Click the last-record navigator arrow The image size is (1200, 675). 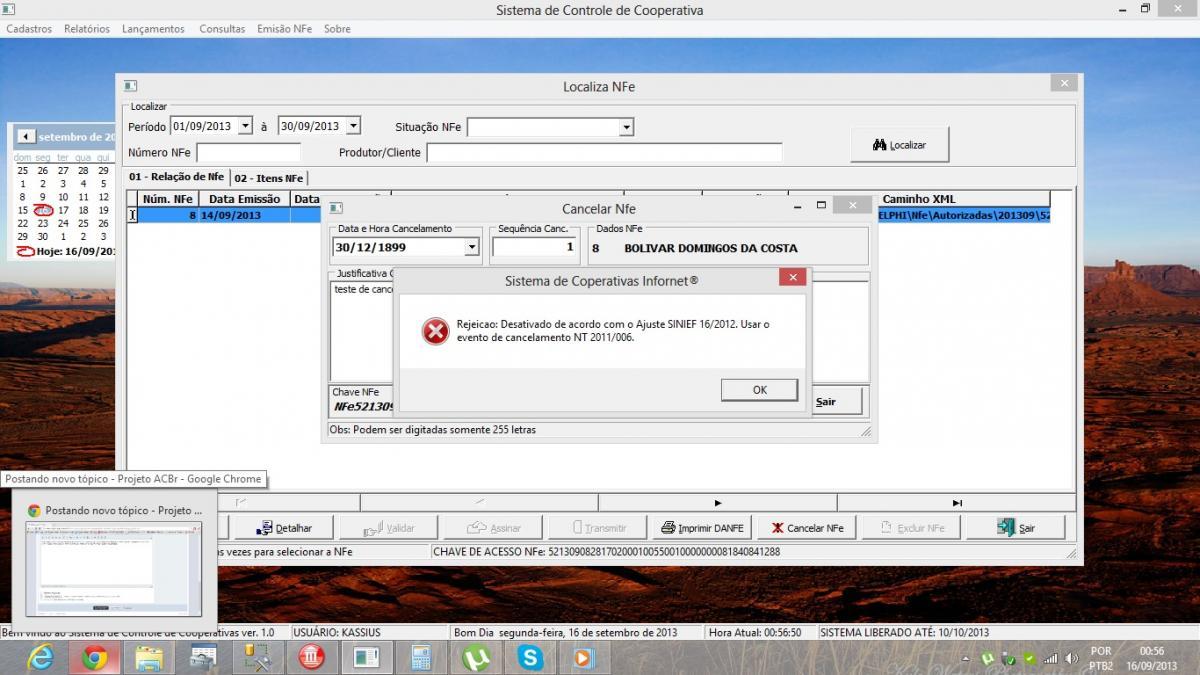[x=957, y=502]
